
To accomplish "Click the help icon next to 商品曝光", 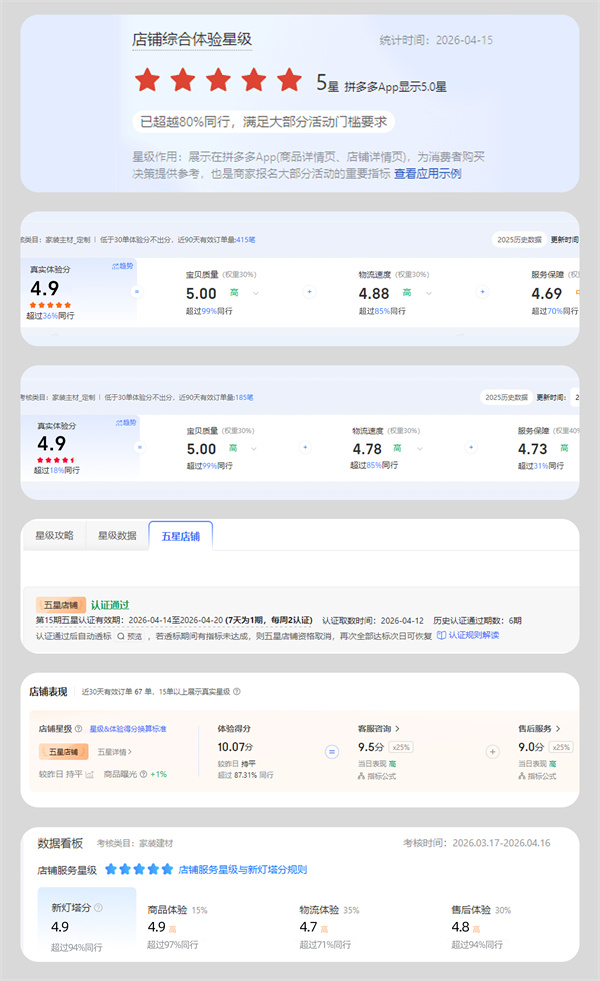I will (x=143, y=774).
